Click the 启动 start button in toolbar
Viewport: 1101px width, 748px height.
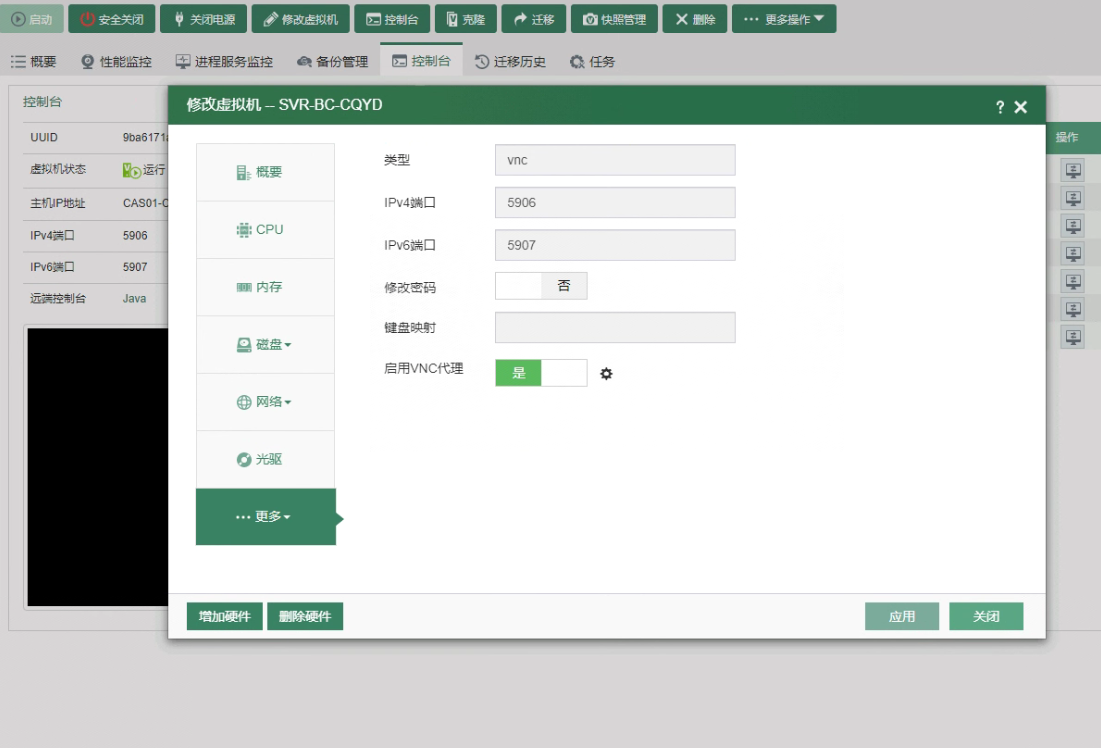32,19
